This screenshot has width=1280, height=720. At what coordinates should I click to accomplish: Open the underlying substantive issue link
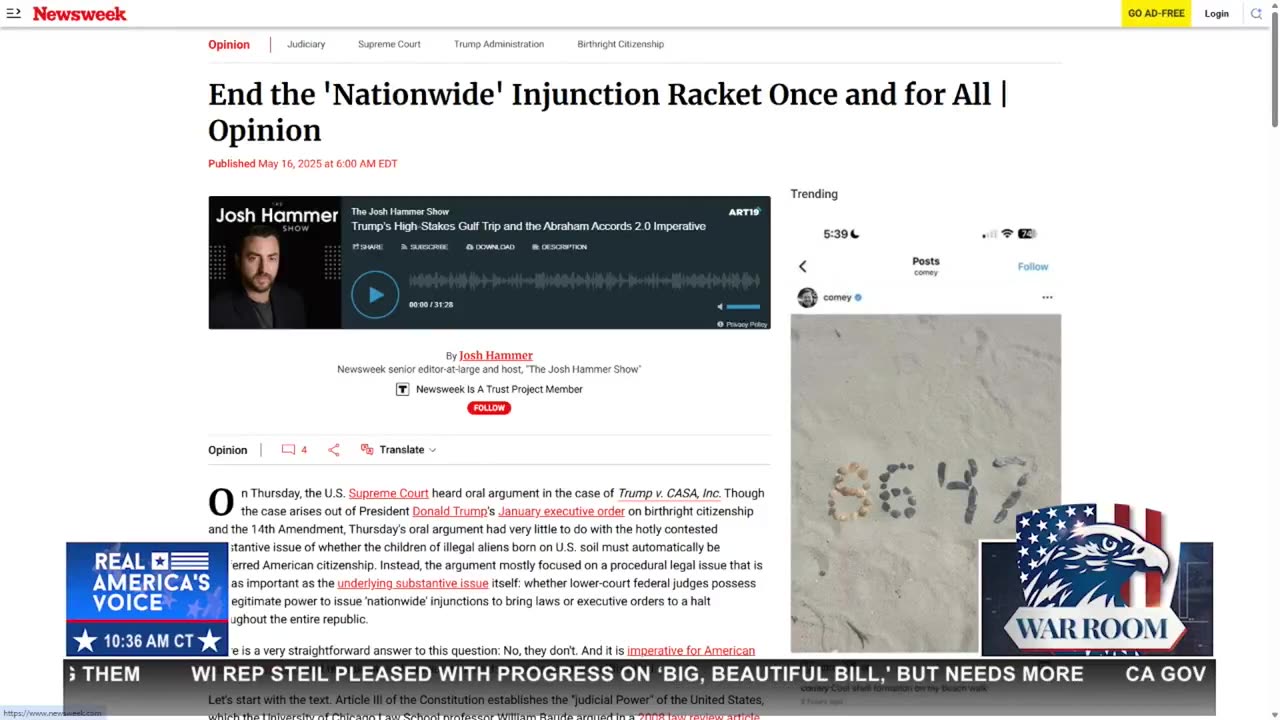[413, 583]
